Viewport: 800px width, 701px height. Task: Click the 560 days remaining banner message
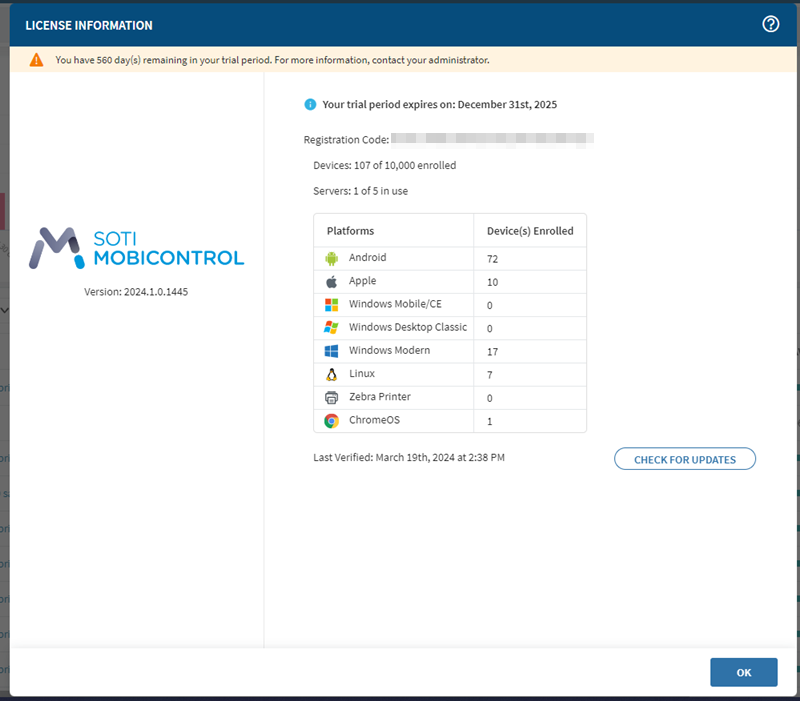coord(272,60)
